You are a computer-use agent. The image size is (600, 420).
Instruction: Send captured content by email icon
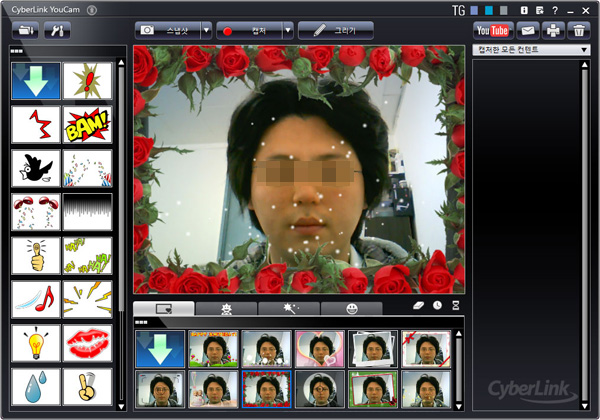528,31
